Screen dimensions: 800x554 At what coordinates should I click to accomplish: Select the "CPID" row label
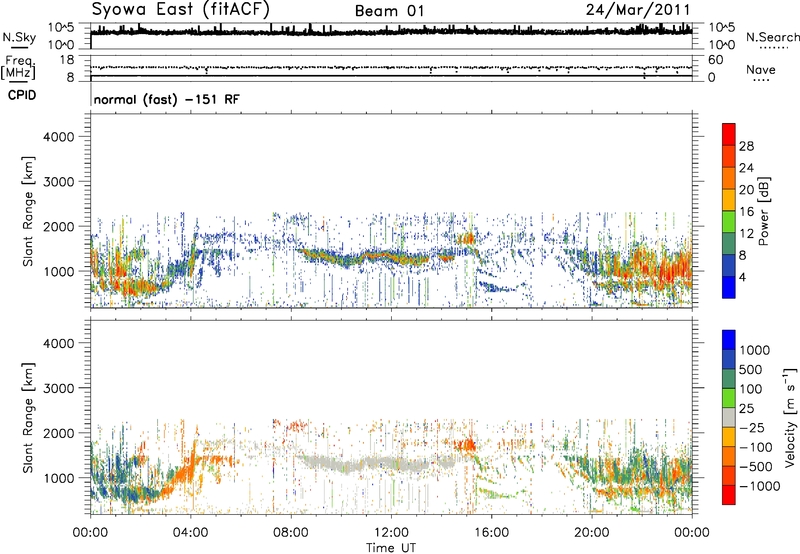[x=22, y=95]
